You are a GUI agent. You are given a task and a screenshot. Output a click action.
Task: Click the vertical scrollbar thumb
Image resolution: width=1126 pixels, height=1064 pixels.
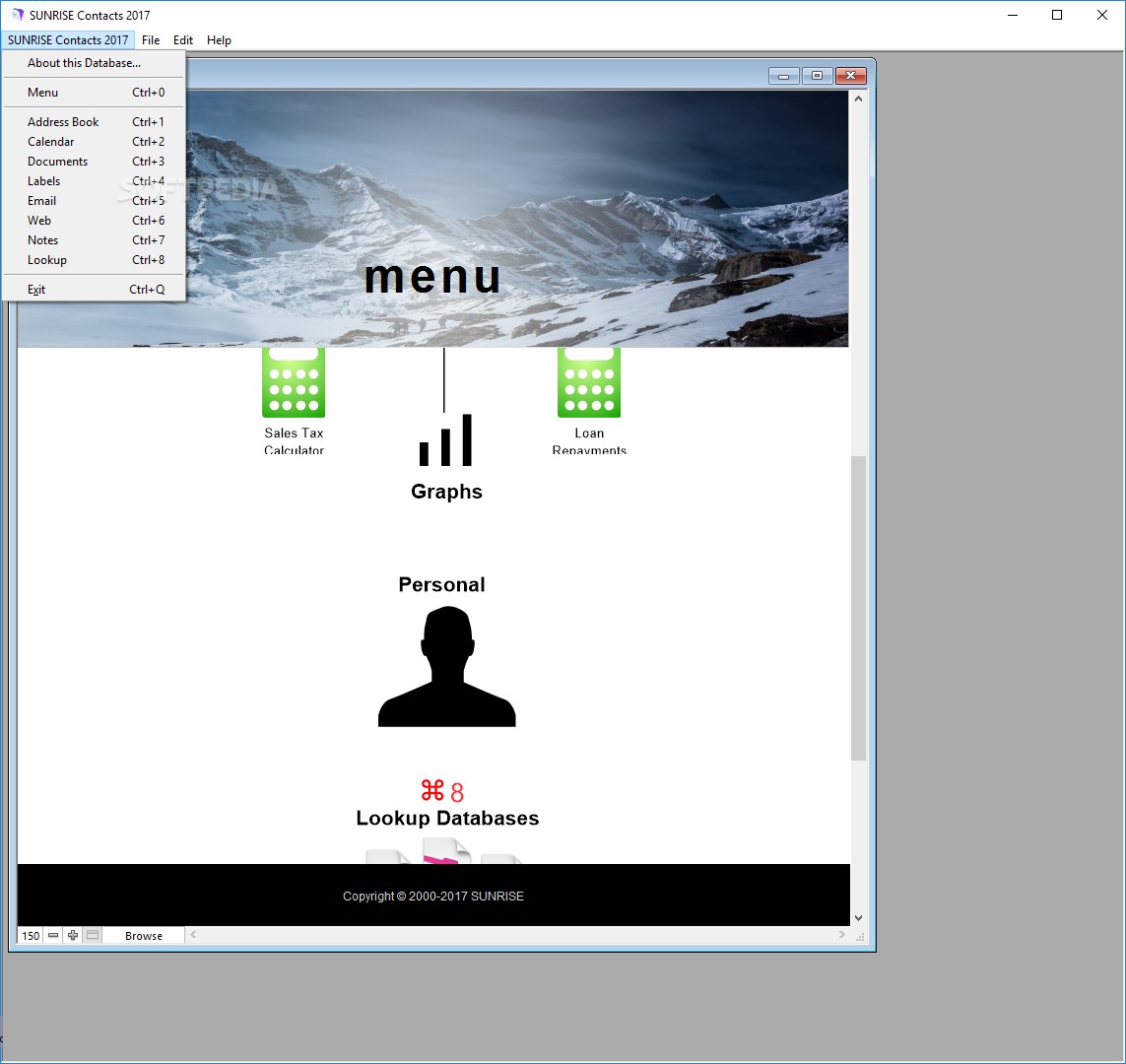(858, 608)
